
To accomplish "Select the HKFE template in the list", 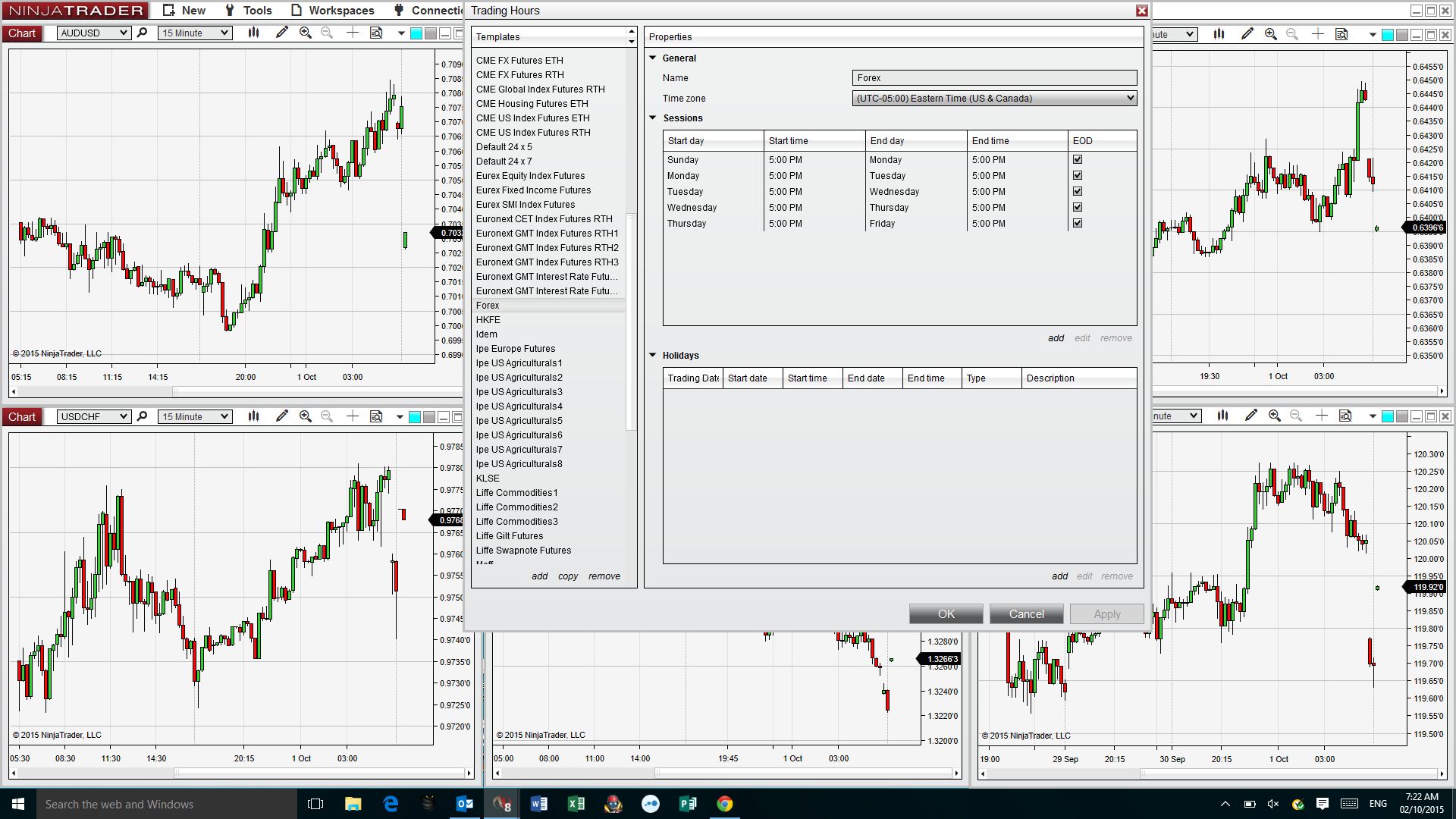I will click(x=488, y=319).
